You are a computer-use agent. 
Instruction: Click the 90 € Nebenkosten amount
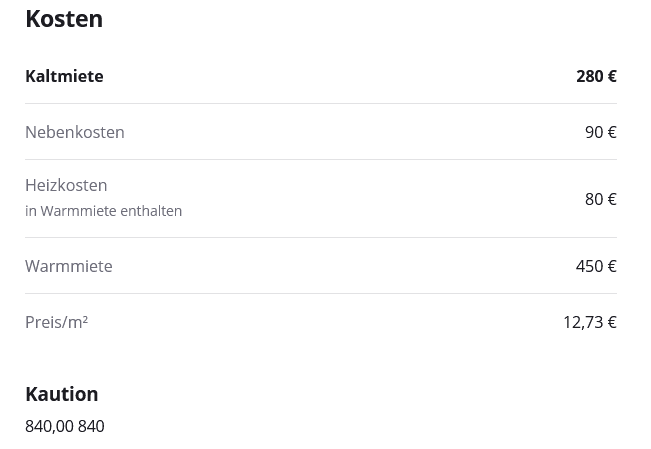pyautogui.click(x=600, y=132)
